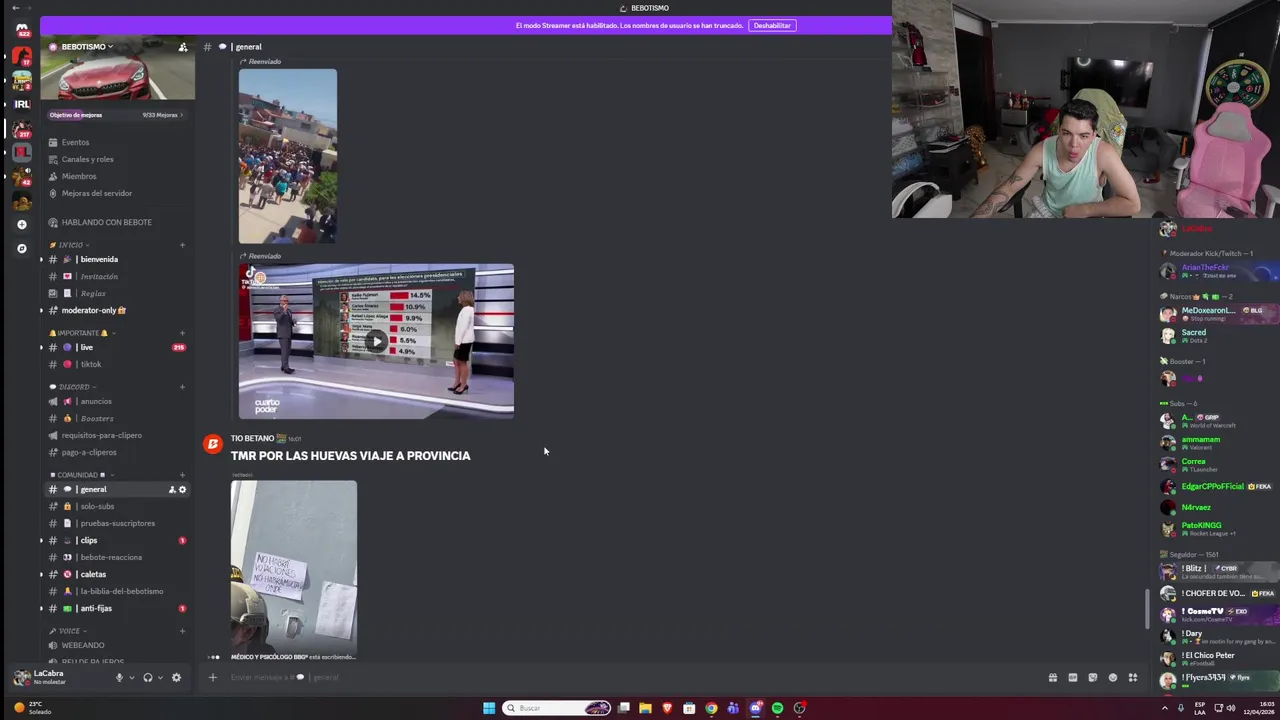Open the crowd street video thumbnail
Screen dimensions: 1280x720
(288, 156)
